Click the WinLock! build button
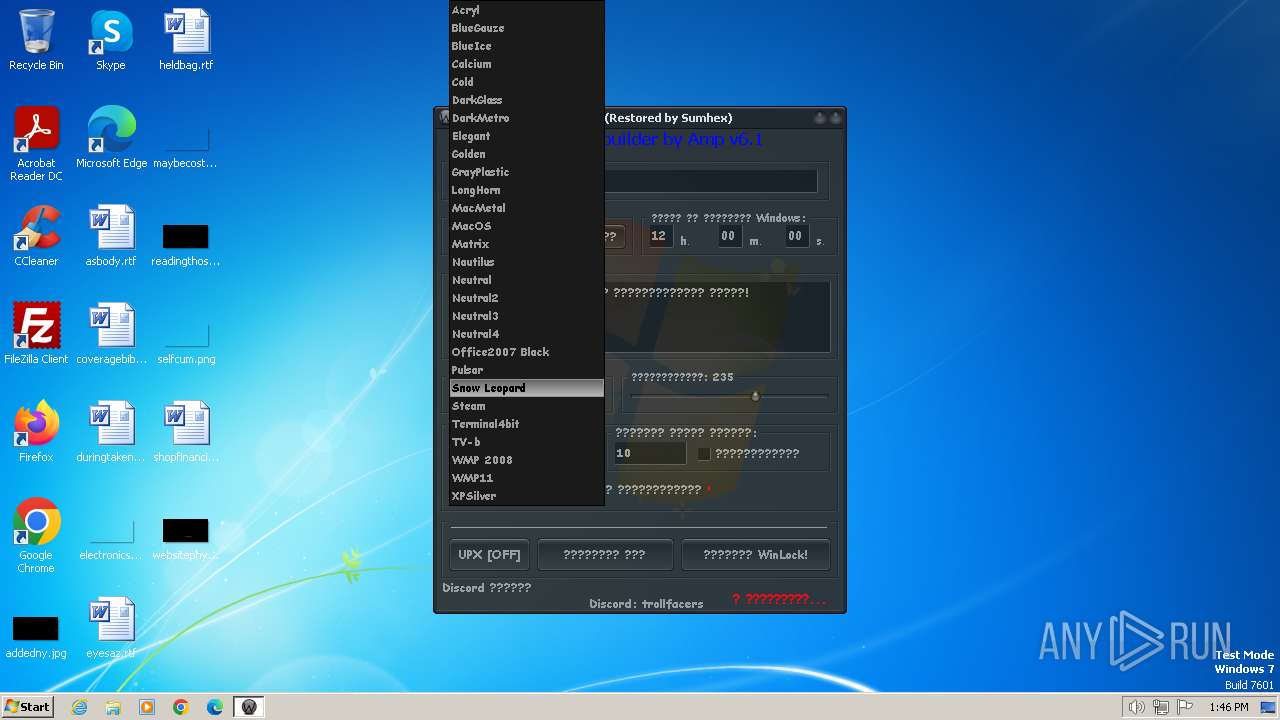This screenshot has height=720, width=1280. [x=755, y=555]
